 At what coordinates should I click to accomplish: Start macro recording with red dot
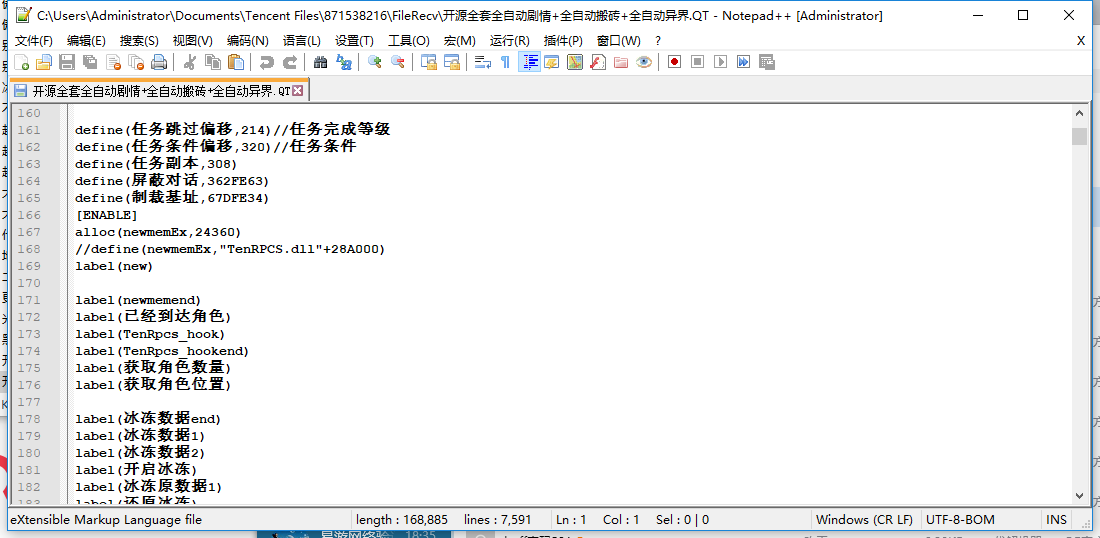(x=674, y=62)
